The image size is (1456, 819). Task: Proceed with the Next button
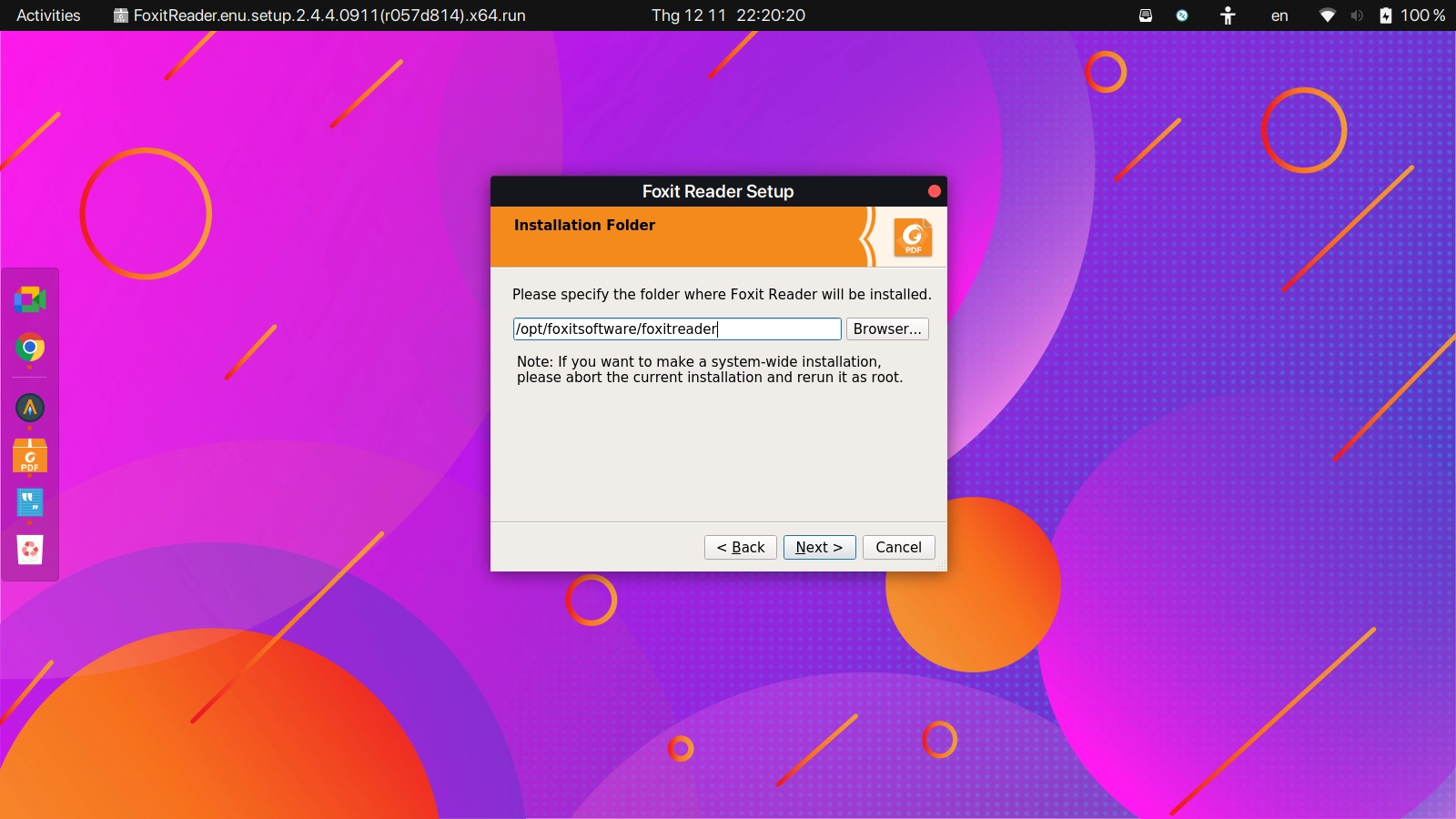819,547
